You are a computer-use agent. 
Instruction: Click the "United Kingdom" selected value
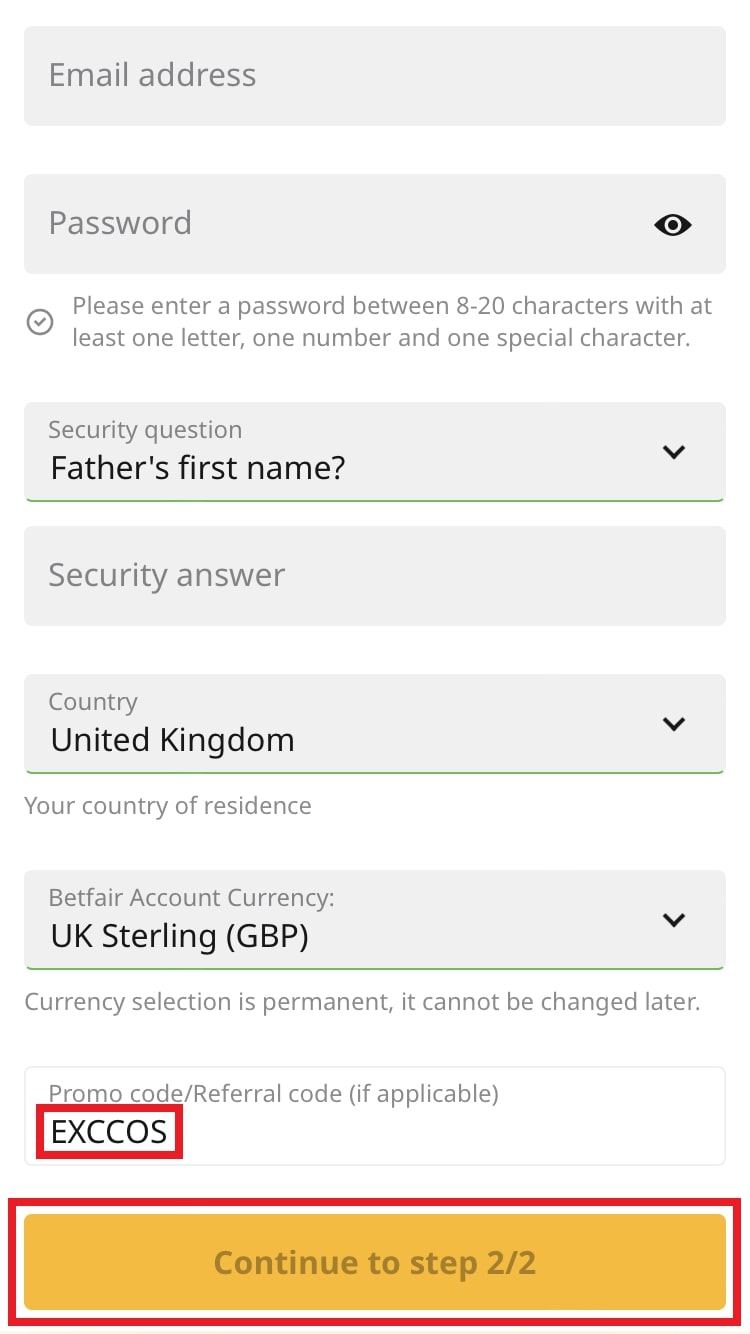[x=173, y=740]
